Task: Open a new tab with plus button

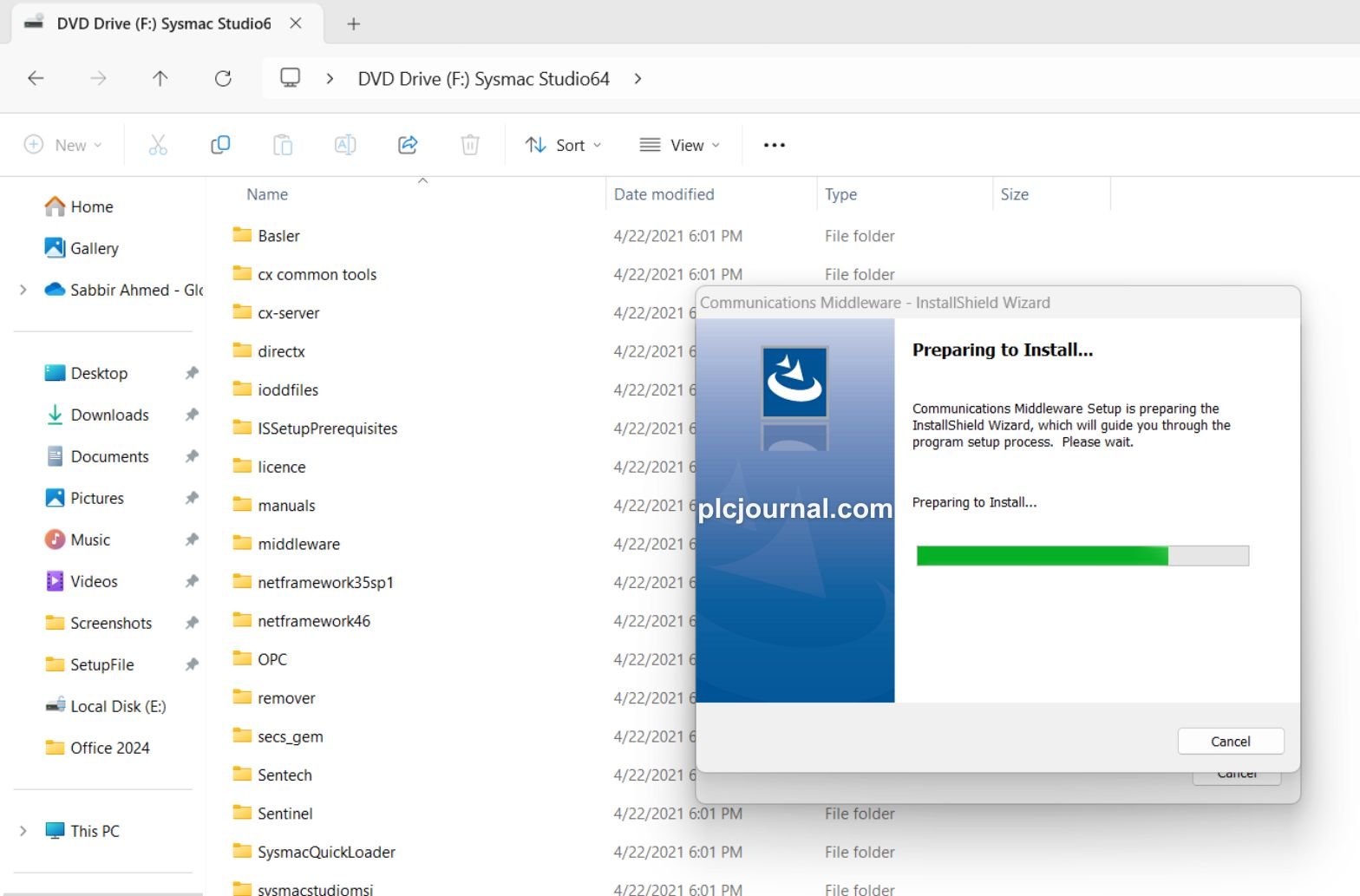Action: 353,23
